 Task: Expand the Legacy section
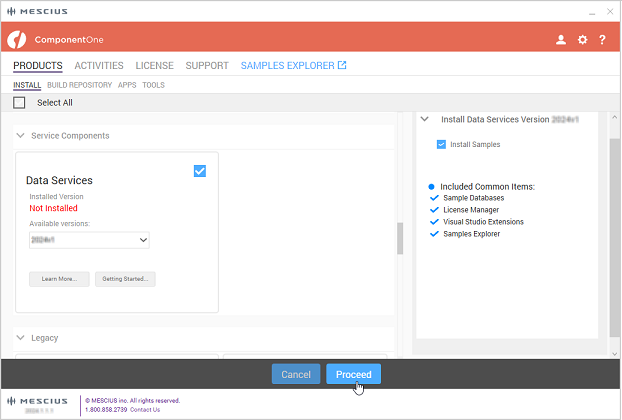(x=21, y=338)
